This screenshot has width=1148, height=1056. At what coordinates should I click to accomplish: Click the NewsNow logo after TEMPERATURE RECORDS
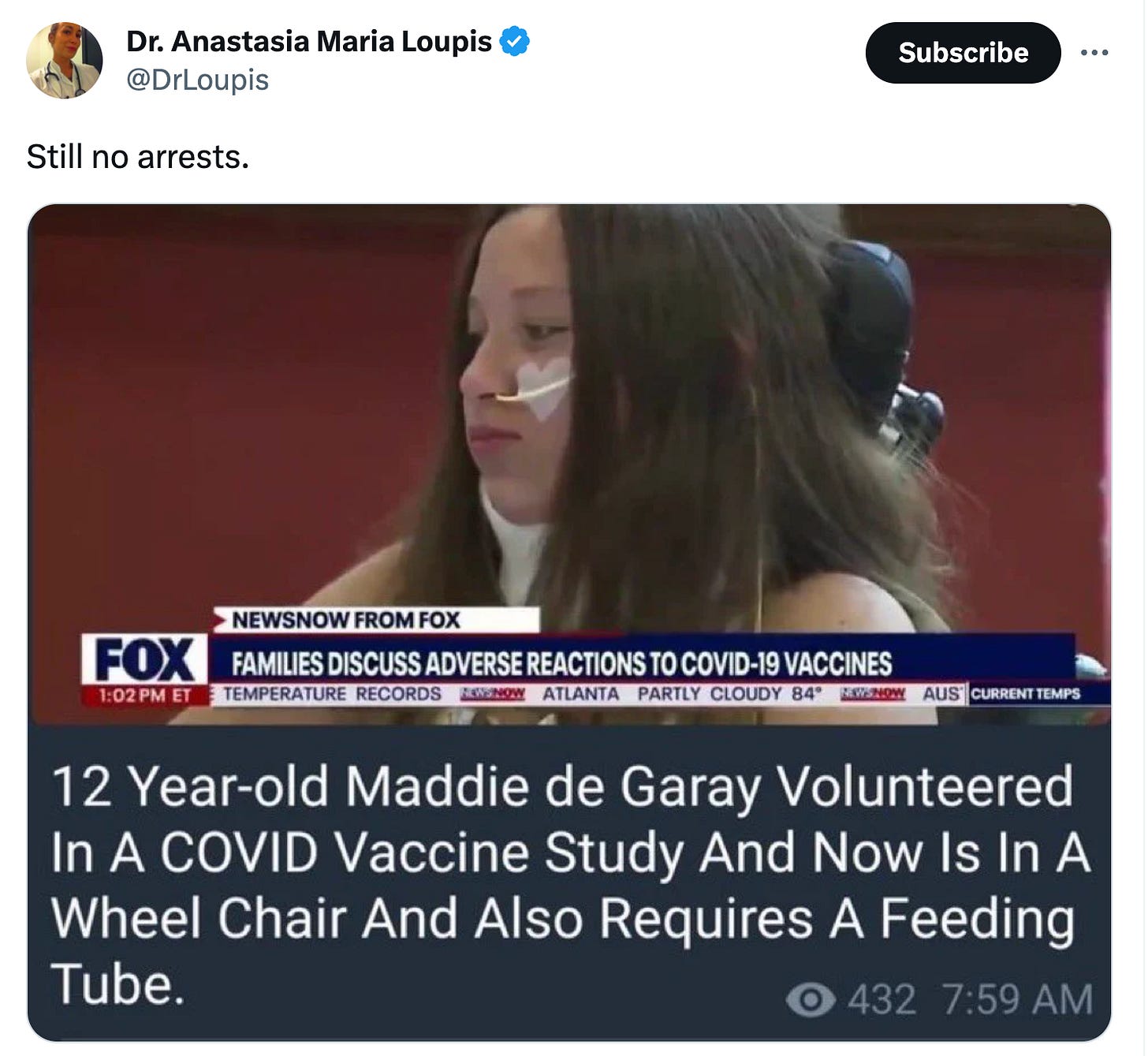click(492, 694)
